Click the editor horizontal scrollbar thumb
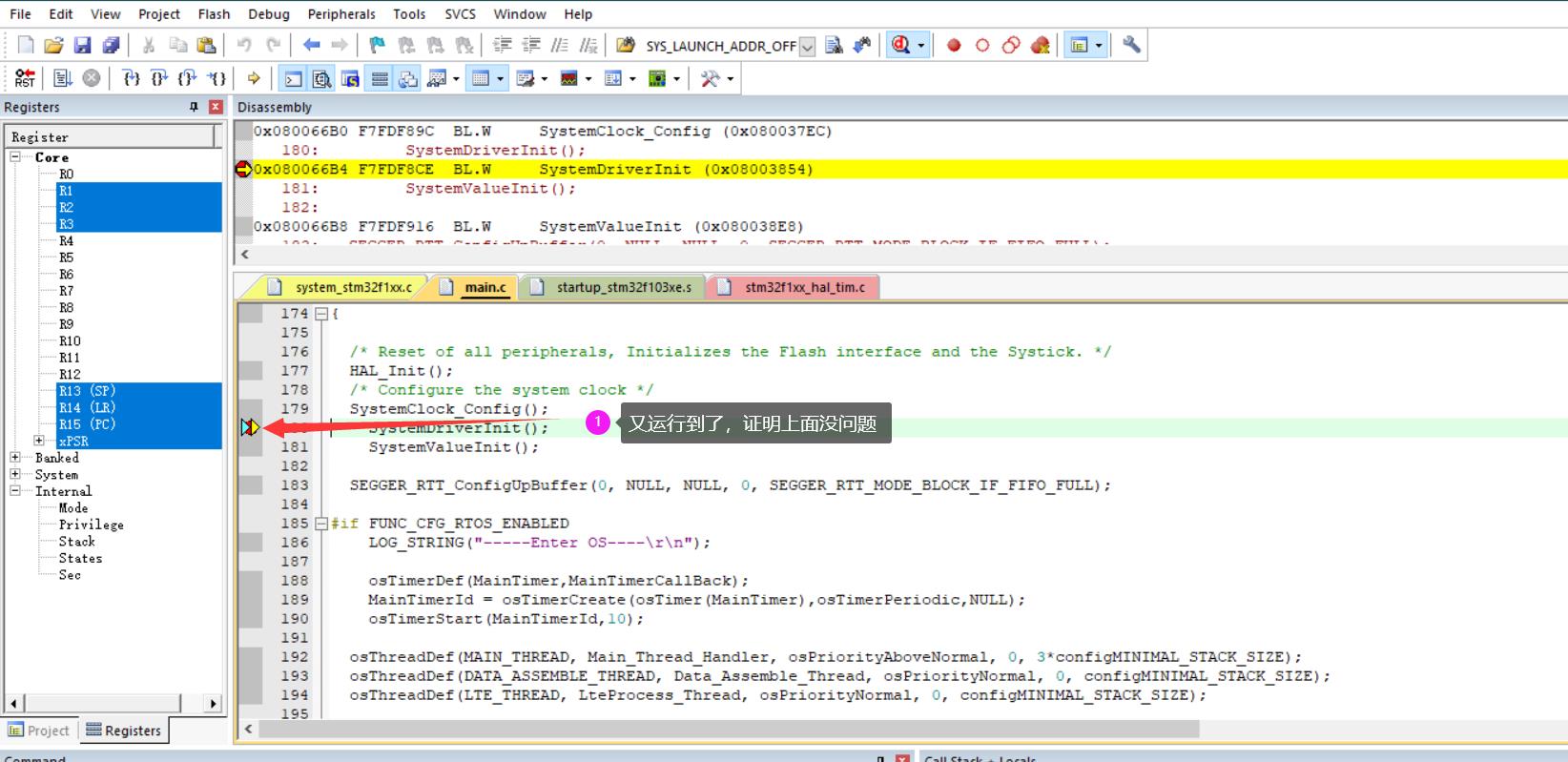Image resolution: width=1568 pixels, height=762 pixels. (x=728, y=729)
